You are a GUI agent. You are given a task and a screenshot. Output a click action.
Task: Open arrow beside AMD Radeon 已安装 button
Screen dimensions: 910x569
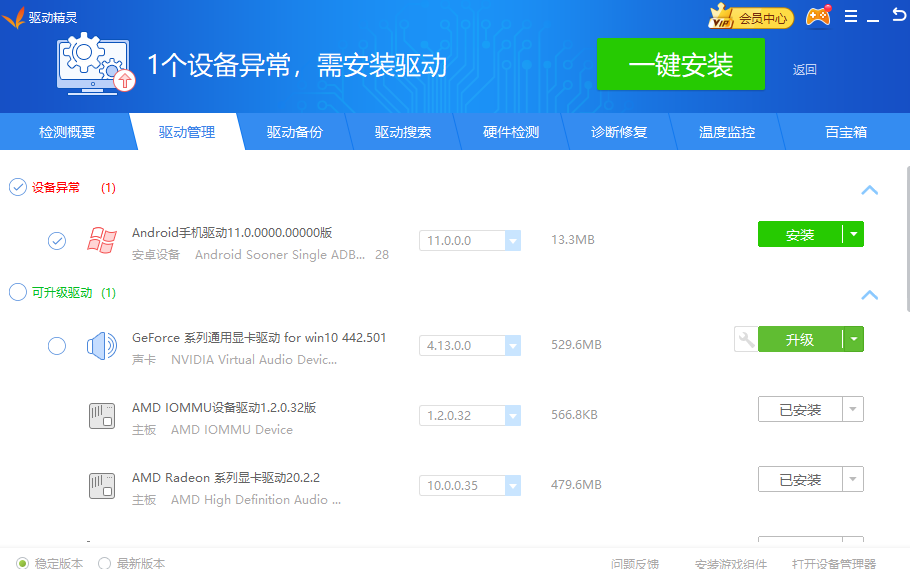pyautogui.click(x=853, y=479)
